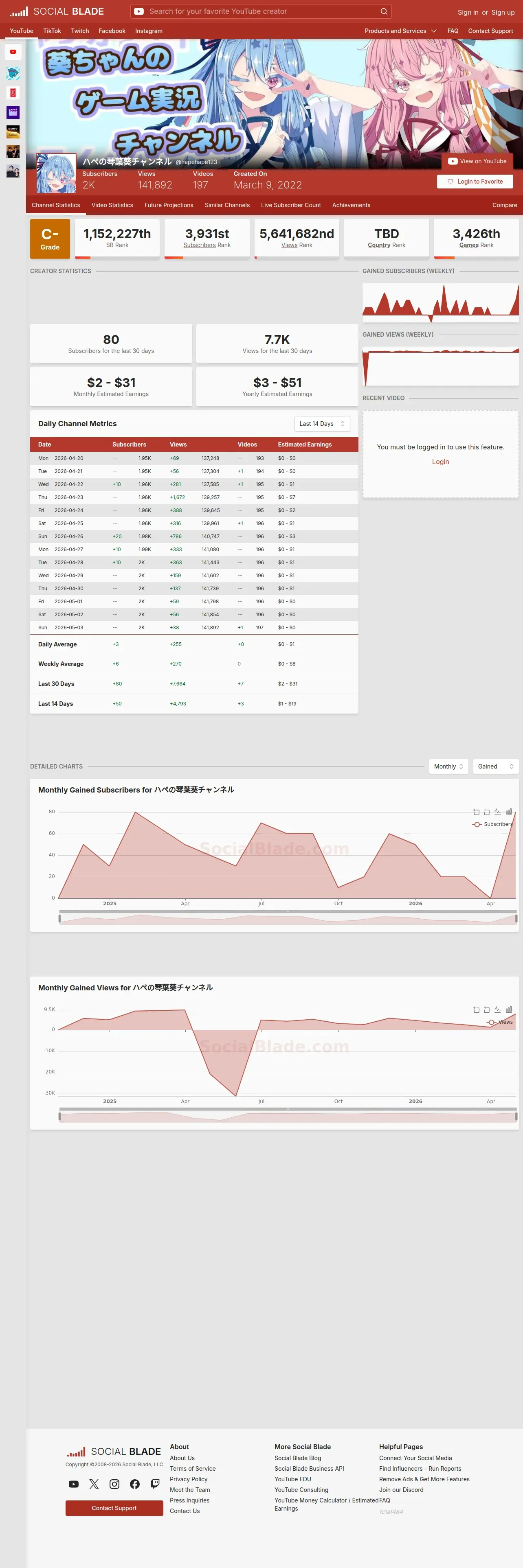
Task: Open the Gained chart type dropdown
Action: pyautogui.click(x=496, y=766)
